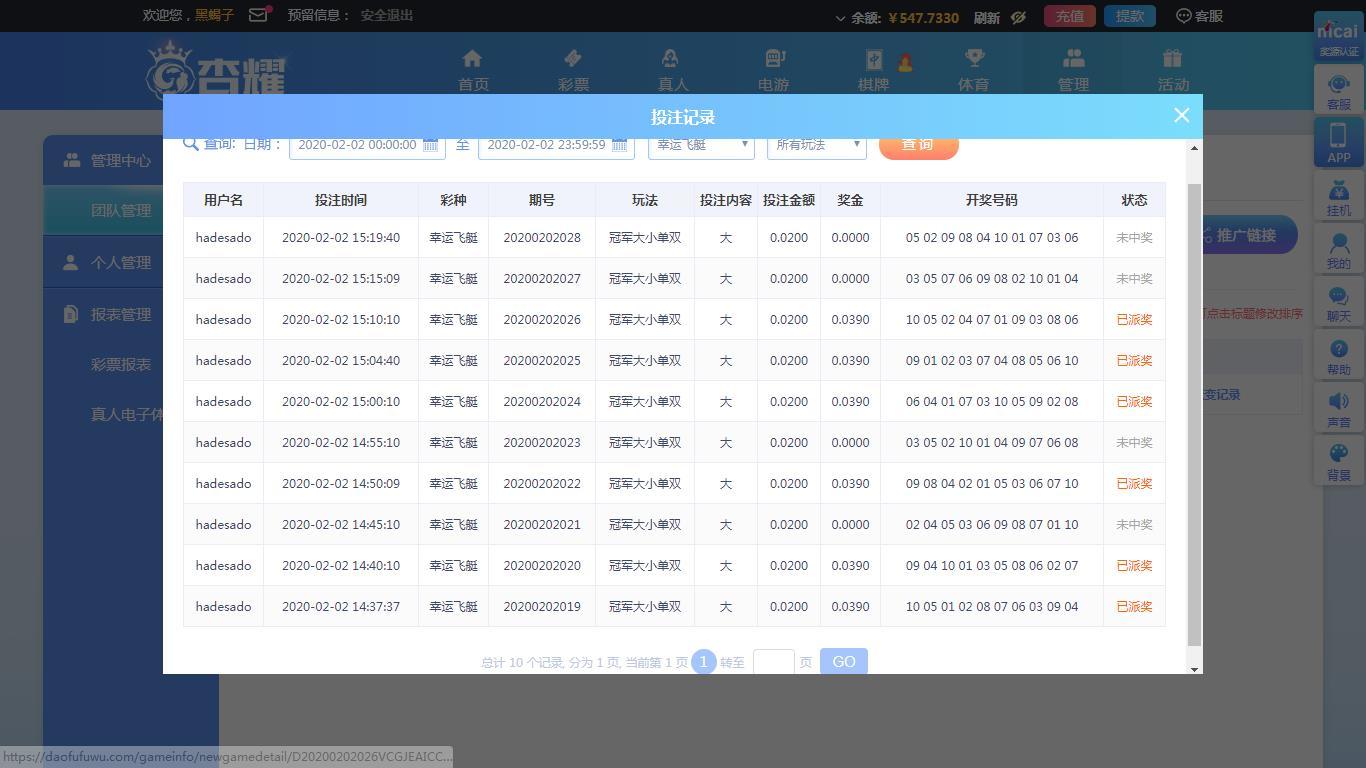Click 安全退出 to log out
Image resolution: width=1366 pixels, height=768 pixels.
pos(387,15)
